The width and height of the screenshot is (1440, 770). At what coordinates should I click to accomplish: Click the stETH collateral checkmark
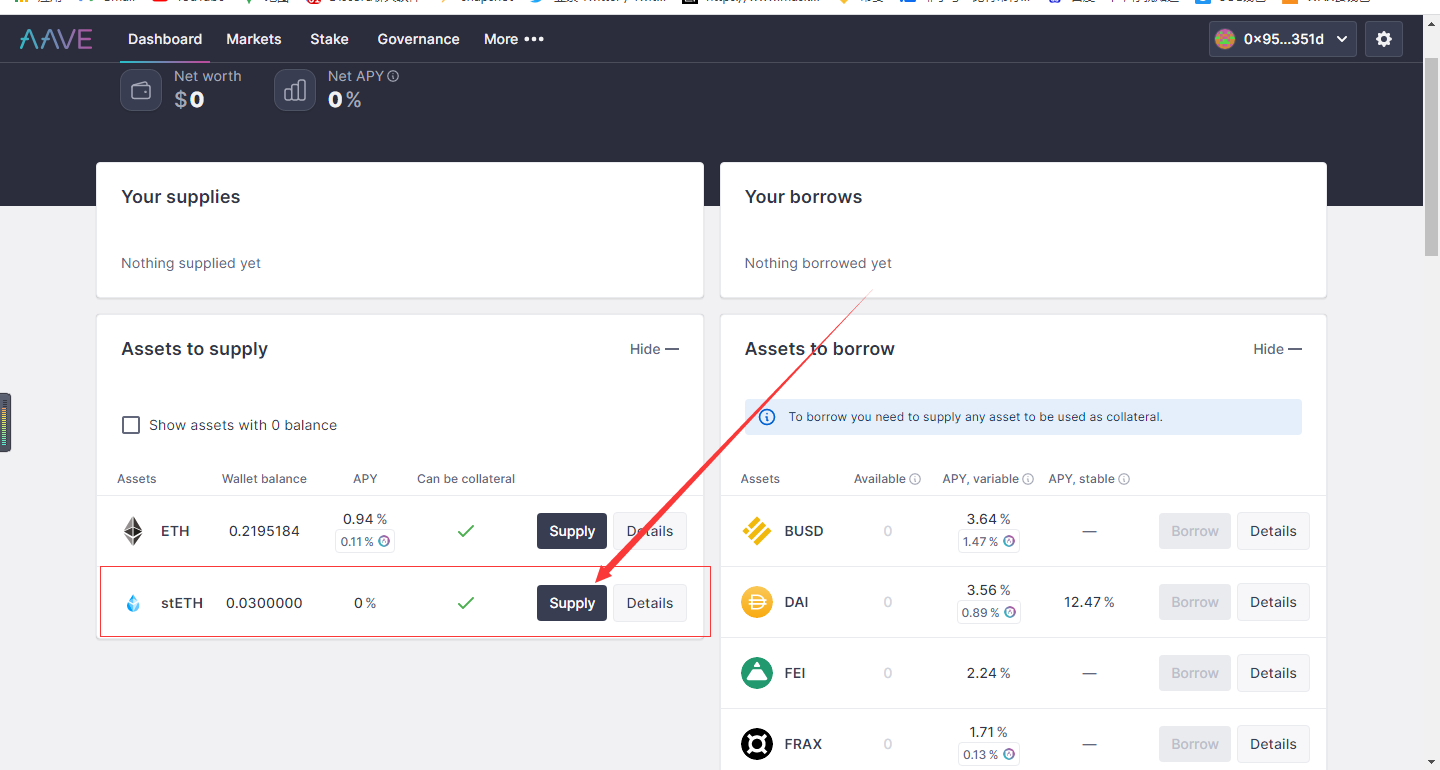(x=466, y=603)
